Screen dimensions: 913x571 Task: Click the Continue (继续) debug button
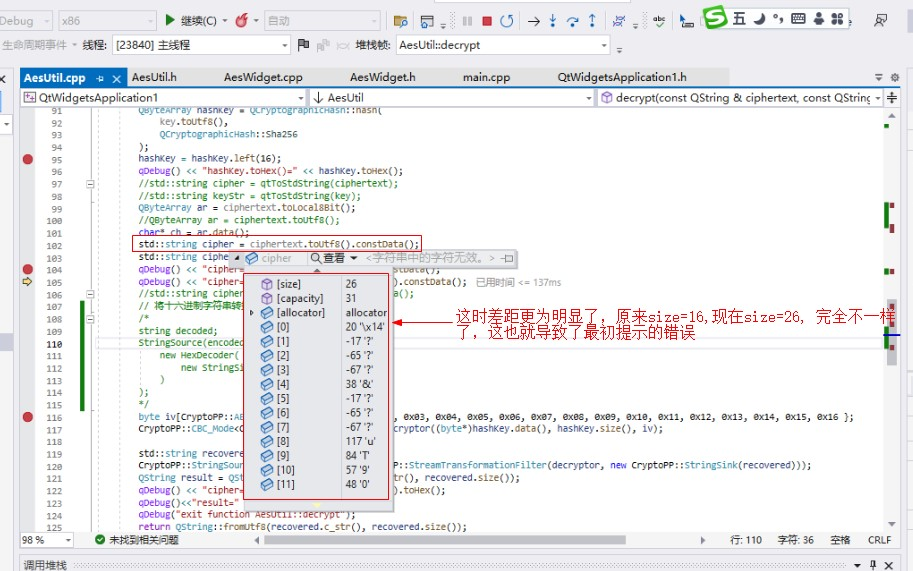click(191, 21)
